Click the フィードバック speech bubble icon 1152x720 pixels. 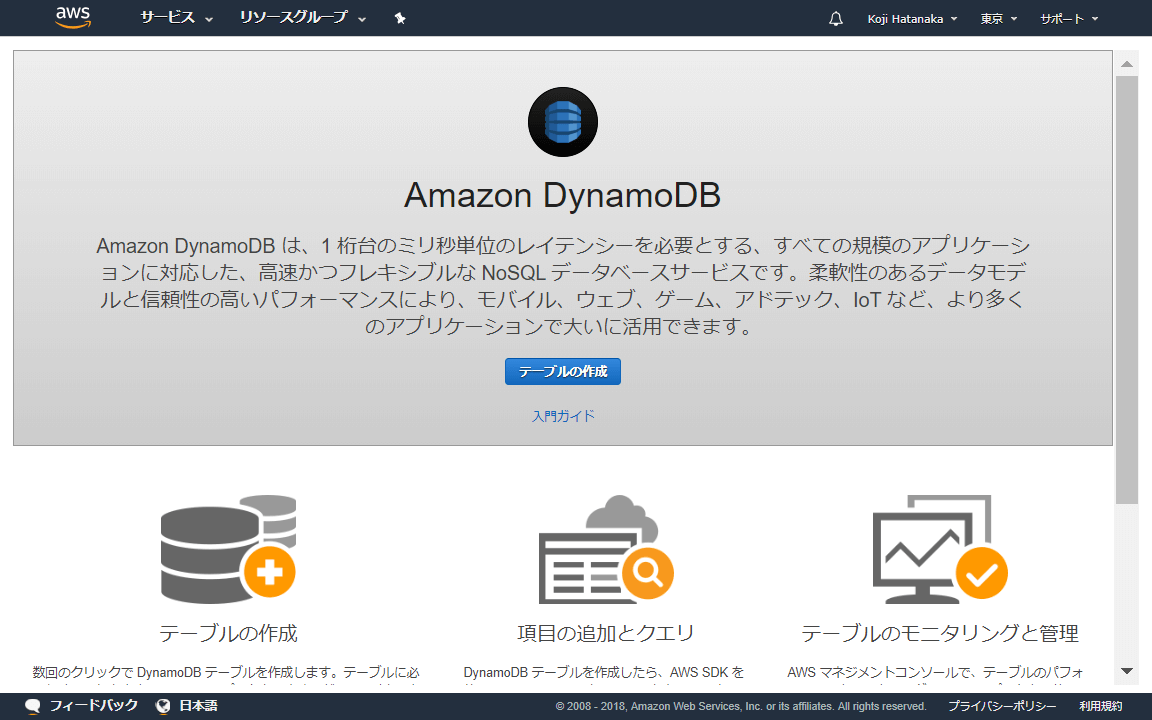(x=32, y=707)
